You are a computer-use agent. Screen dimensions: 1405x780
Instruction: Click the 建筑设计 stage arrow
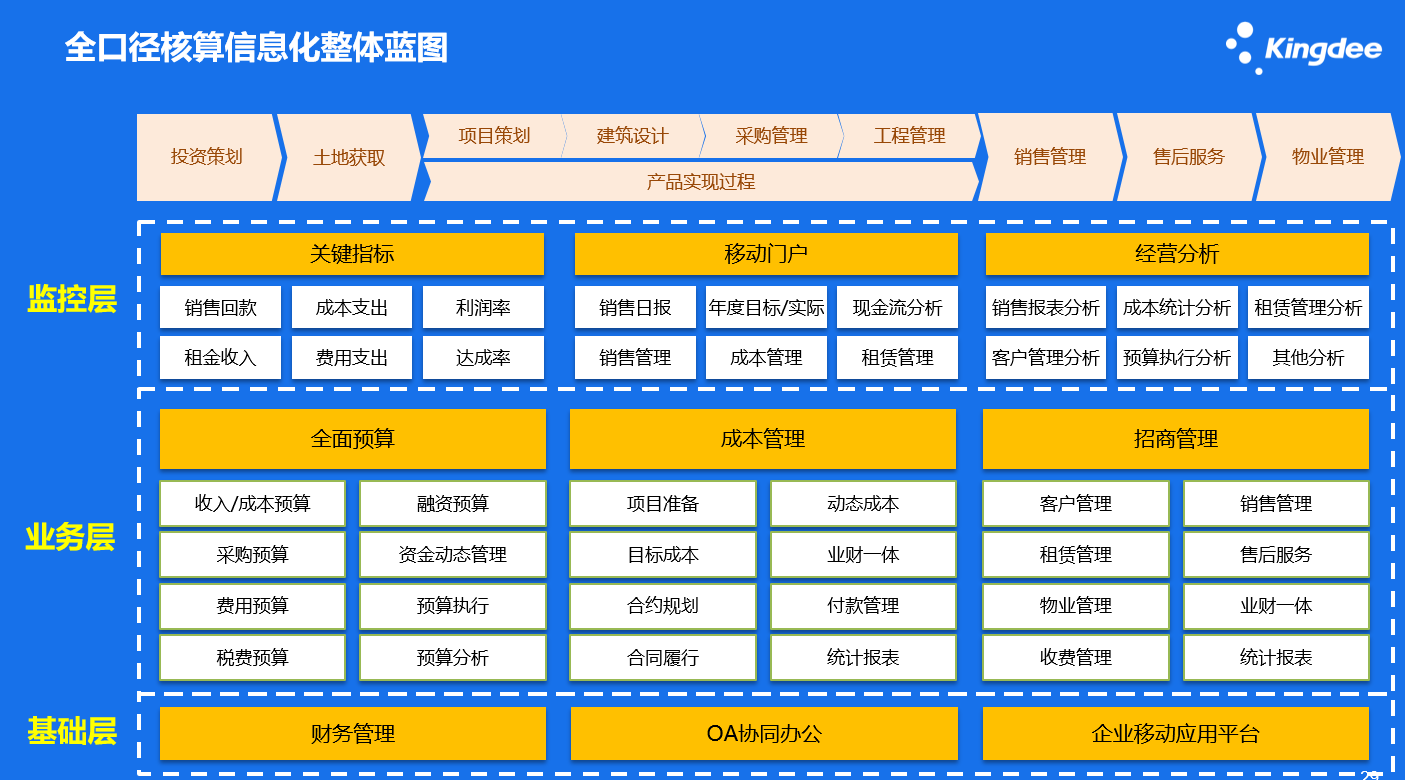point(632,136)
